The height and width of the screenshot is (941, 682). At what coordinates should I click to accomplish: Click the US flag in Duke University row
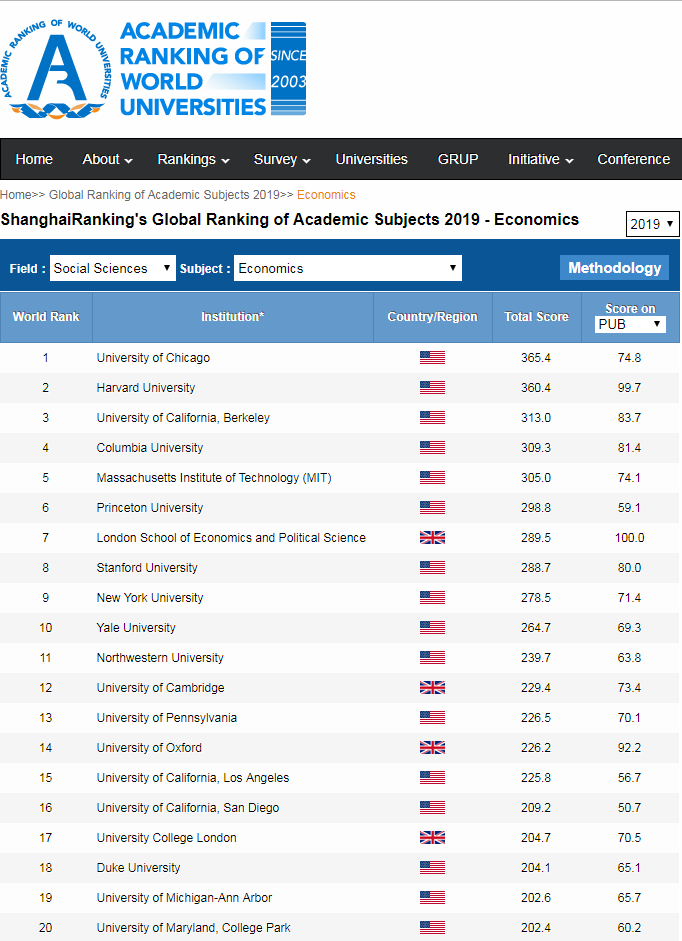click(x=432, y=868)
